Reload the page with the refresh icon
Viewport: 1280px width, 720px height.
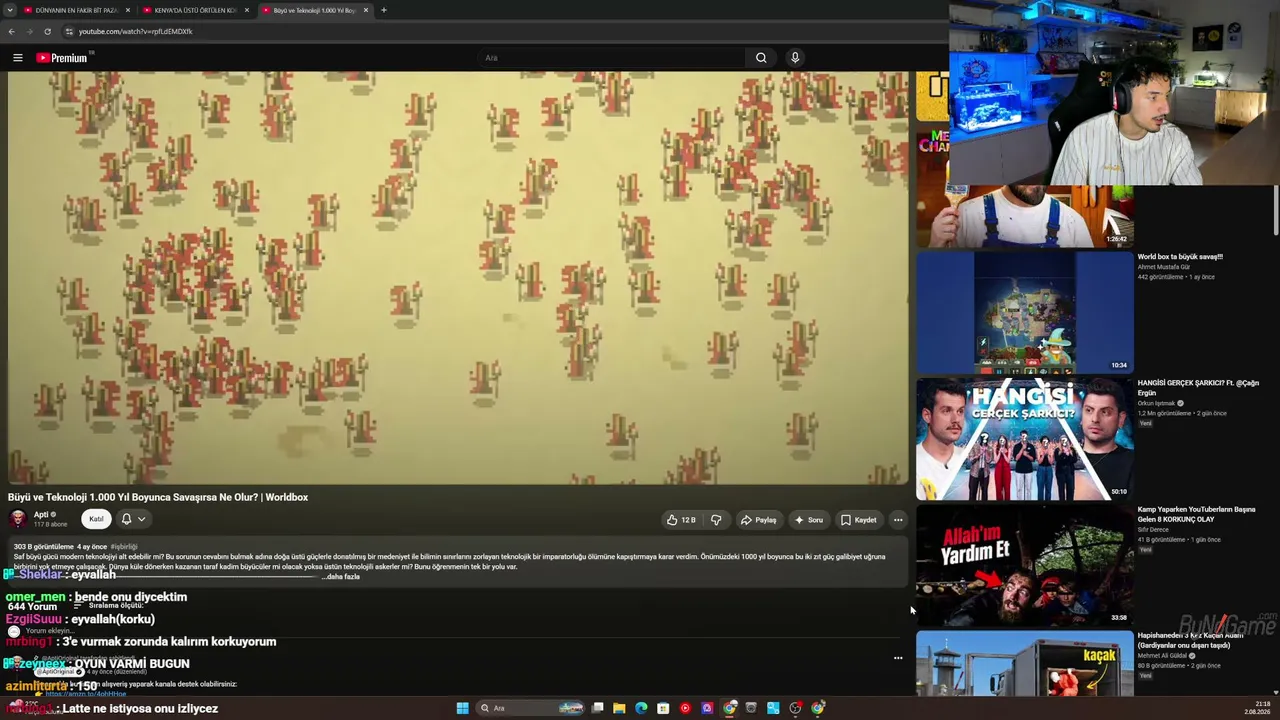47,31
